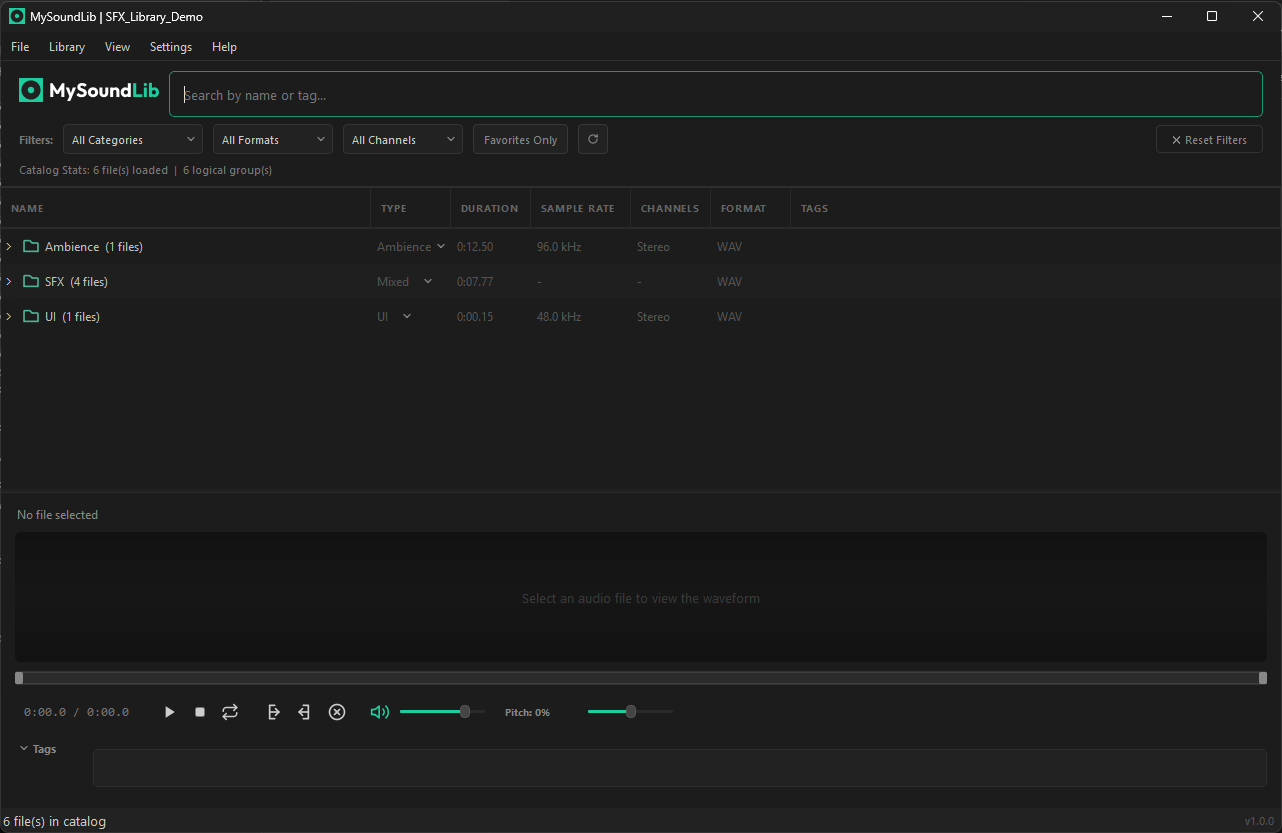Click the playback position scrub bar
The image size is (1282, 833).
coord(641,678)
